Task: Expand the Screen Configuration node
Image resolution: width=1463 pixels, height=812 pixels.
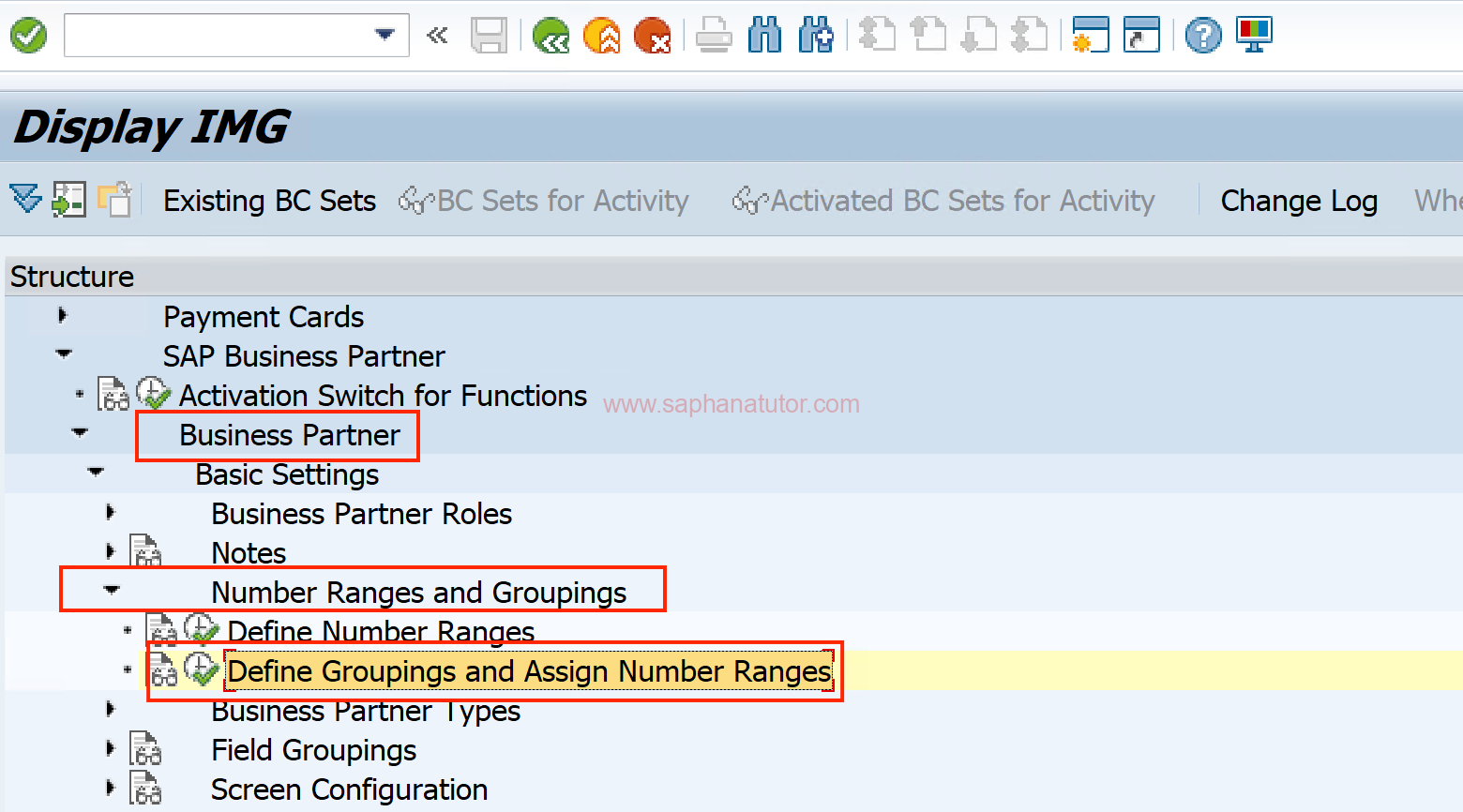Action: coord(111,788)
